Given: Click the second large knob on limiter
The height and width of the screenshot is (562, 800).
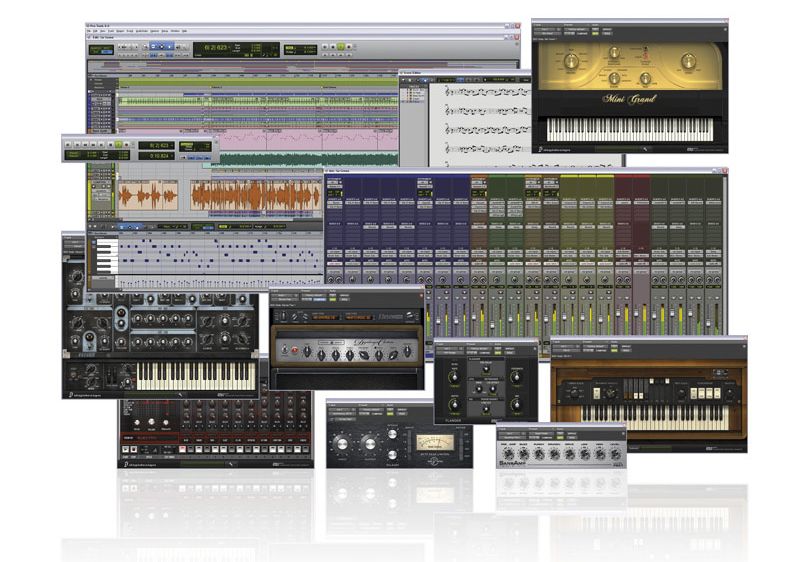Looking at the screenshot, I should point(369,444).
